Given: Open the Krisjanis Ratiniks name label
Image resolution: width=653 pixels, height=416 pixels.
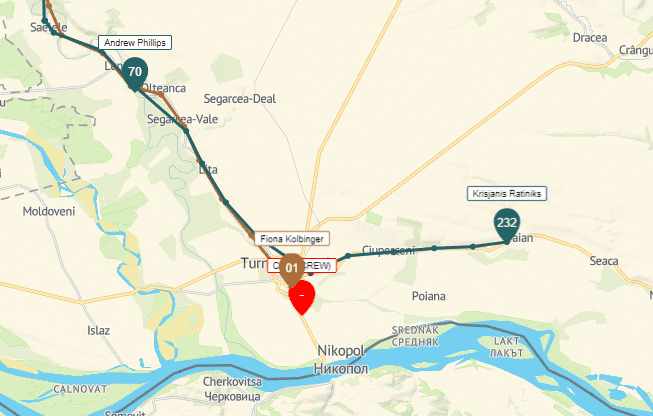Looking at the screenshot, I should [507, 194].
